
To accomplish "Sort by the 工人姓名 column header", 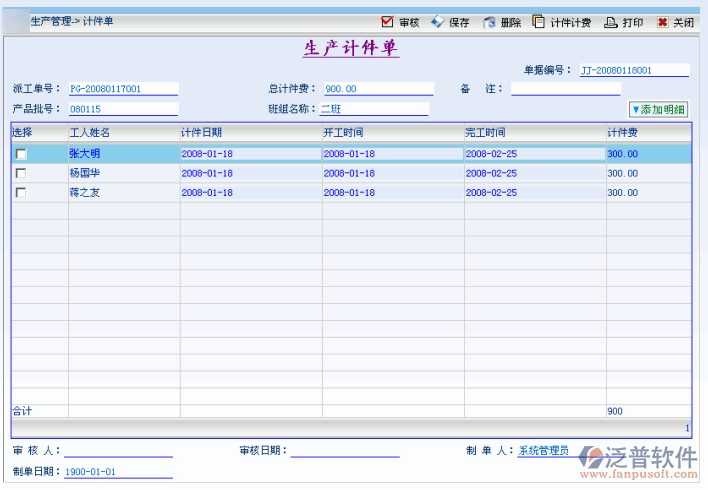I will pos(89,132).
